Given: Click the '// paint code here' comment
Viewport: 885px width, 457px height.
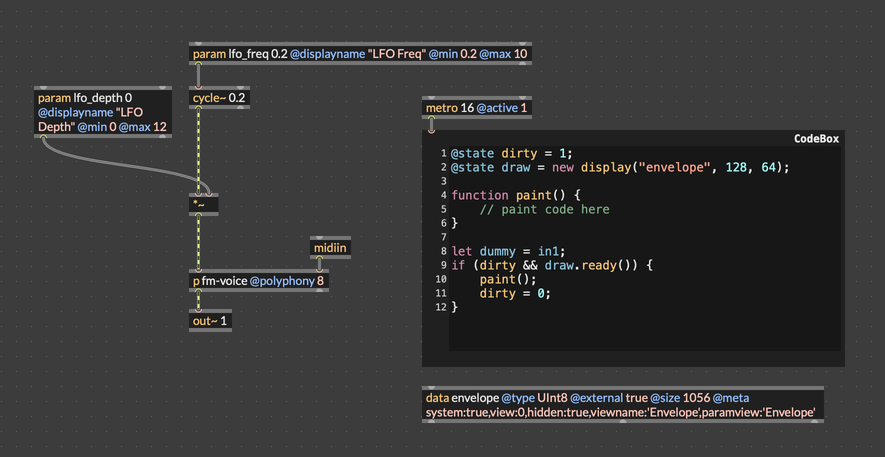Looking at the screenshot, I should pyautogui.click(x=544, y=209).
